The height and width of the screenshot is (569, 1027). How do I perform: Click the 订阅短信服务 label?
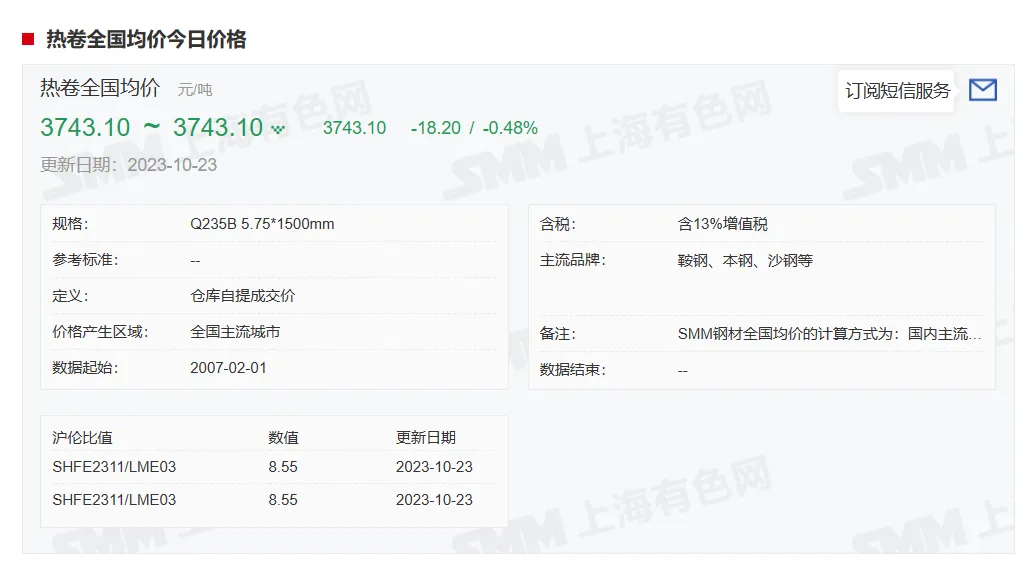coord(897,90)
